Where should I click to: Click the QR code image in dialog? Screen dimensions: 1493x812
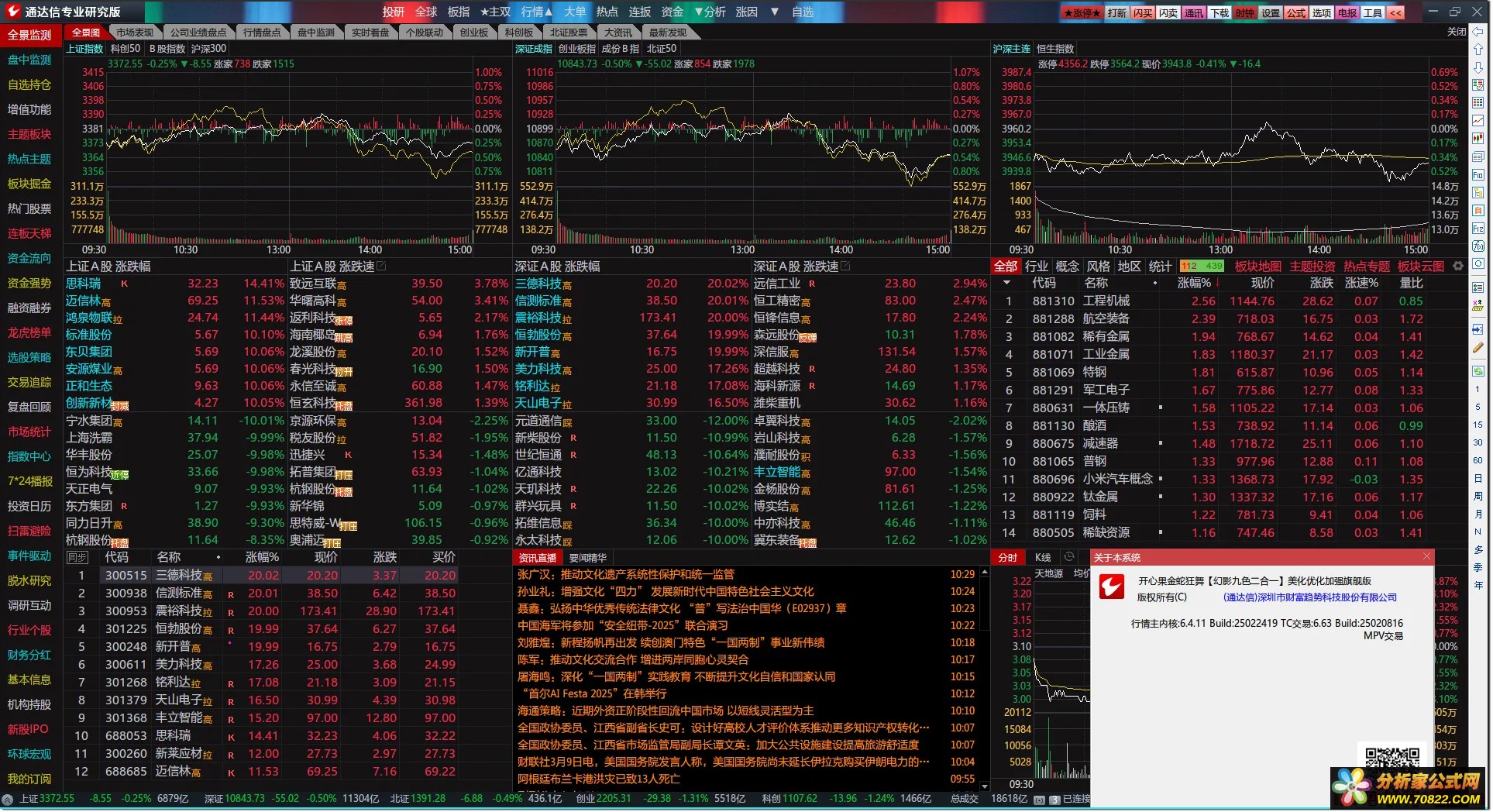click(x=1392, y=757)
